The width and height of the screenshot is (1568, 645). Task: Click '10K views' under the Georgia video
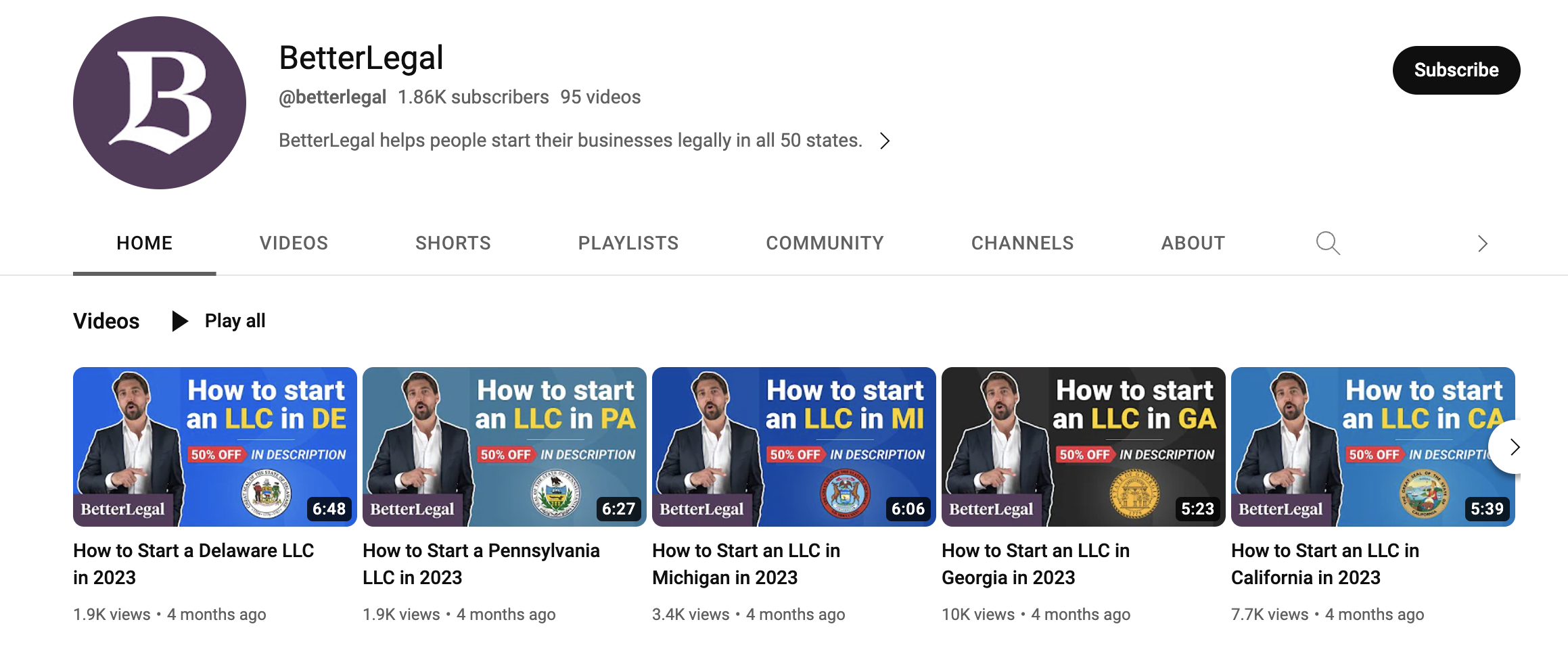pos(978,615)
